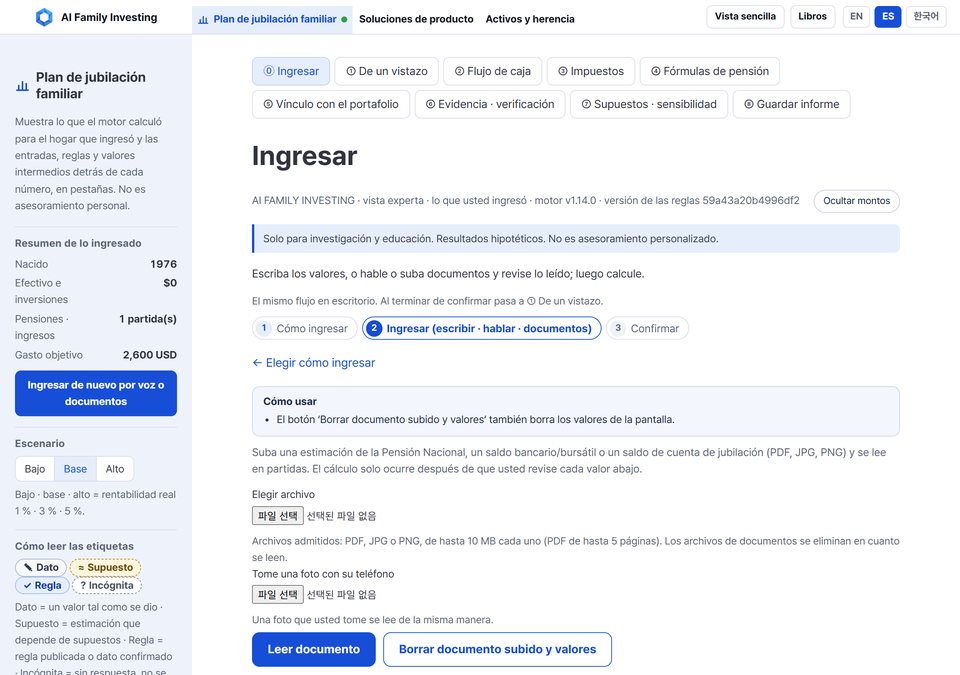
Task: Open Activos y herencia menu item
Action: pyautogui.click(x=530, y=19)
